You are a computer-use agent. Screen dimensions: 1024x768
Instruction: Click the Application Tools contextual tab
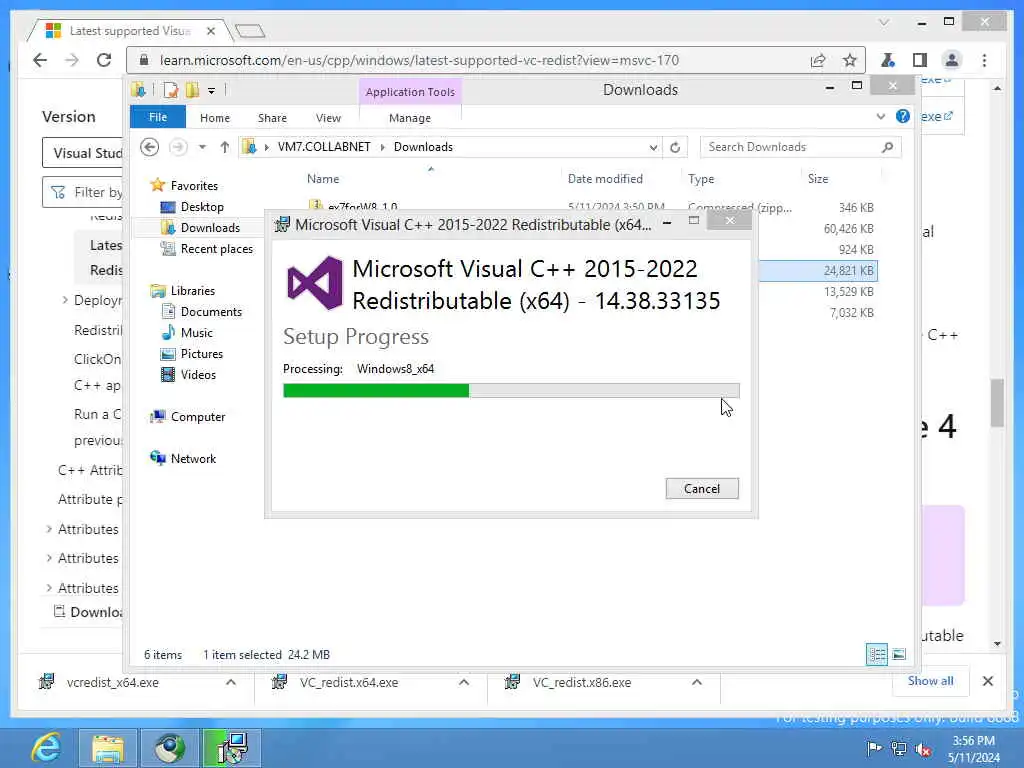click(410, 92)
